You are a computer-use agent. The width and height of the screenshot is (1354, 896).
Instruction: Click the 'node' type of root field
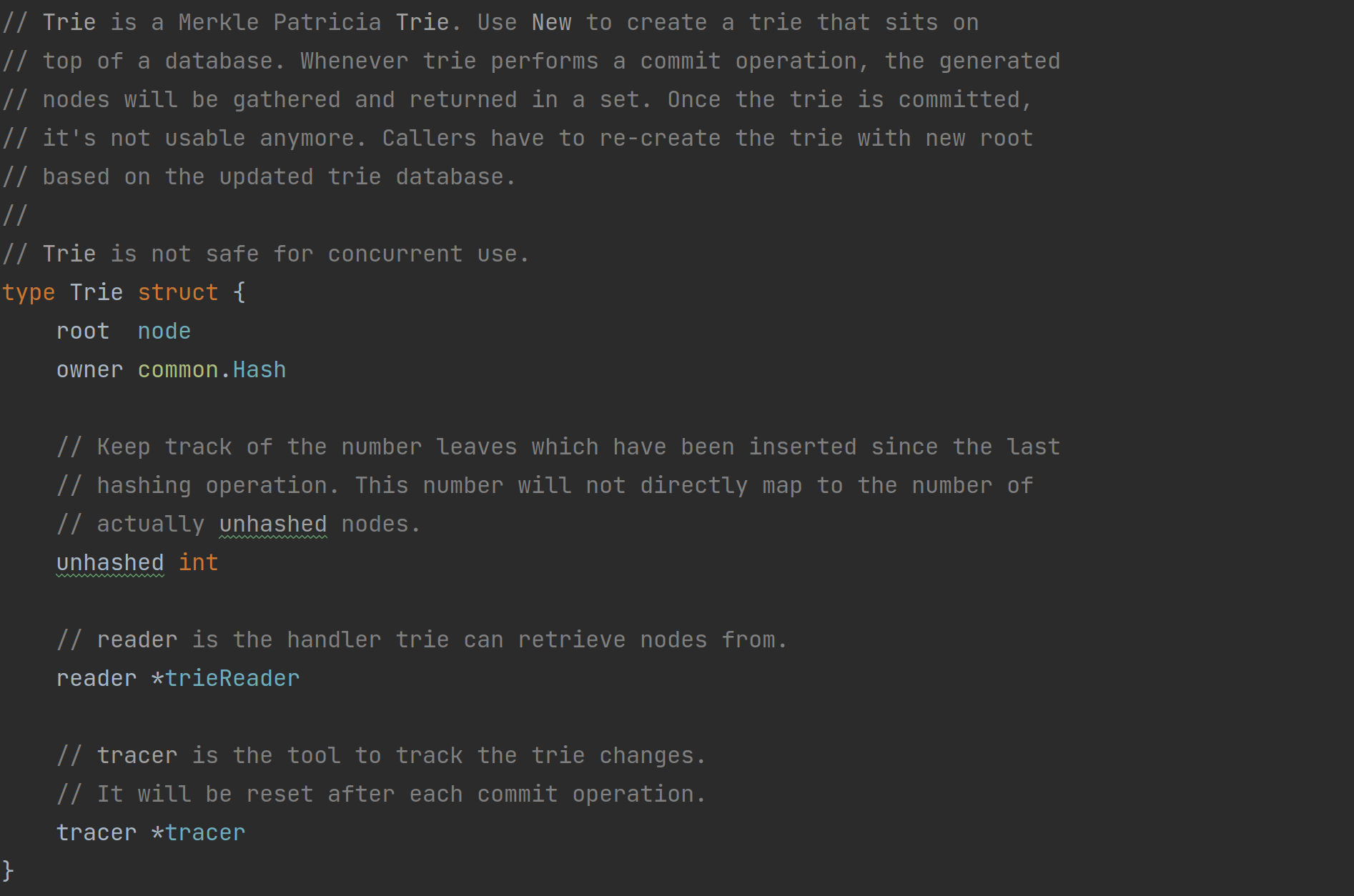[x=164, y=331]
